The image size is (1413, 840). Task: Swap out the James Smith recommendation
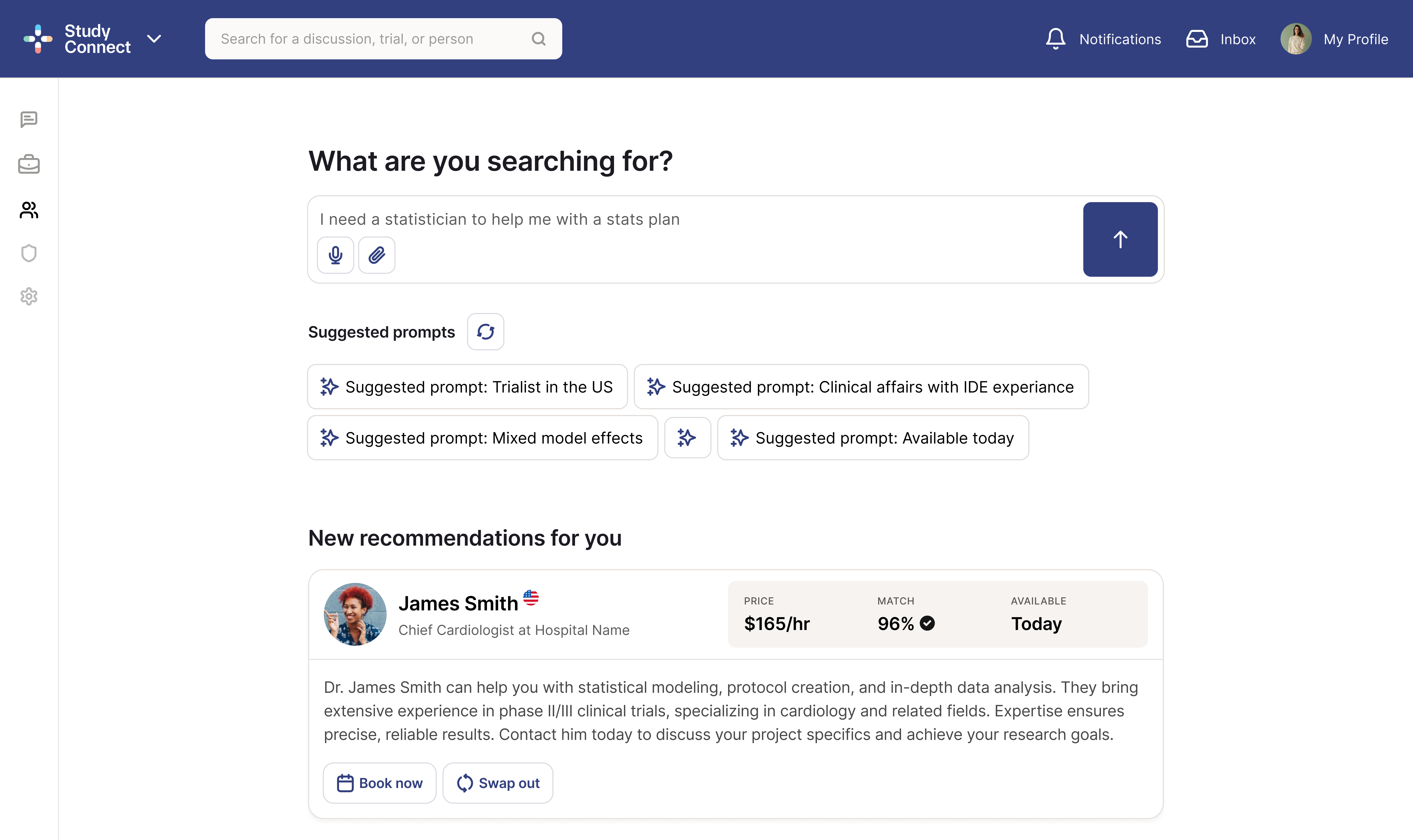coord(498,783)
